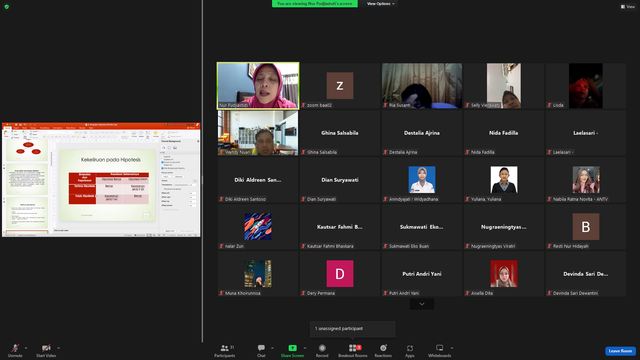
Task: Select Dery Permana's participant tile
Action: 340,274
